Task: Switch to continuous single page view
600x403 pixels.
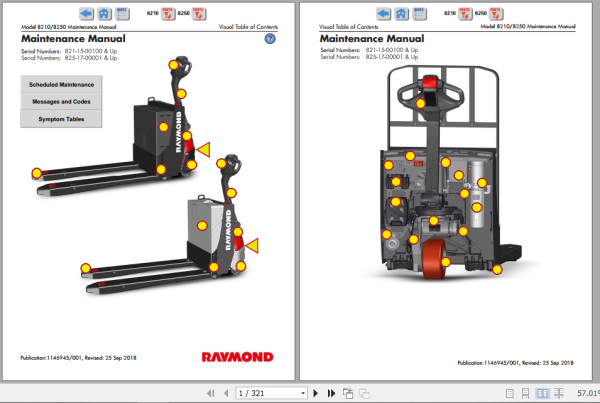Action: (x=525, y=393)
